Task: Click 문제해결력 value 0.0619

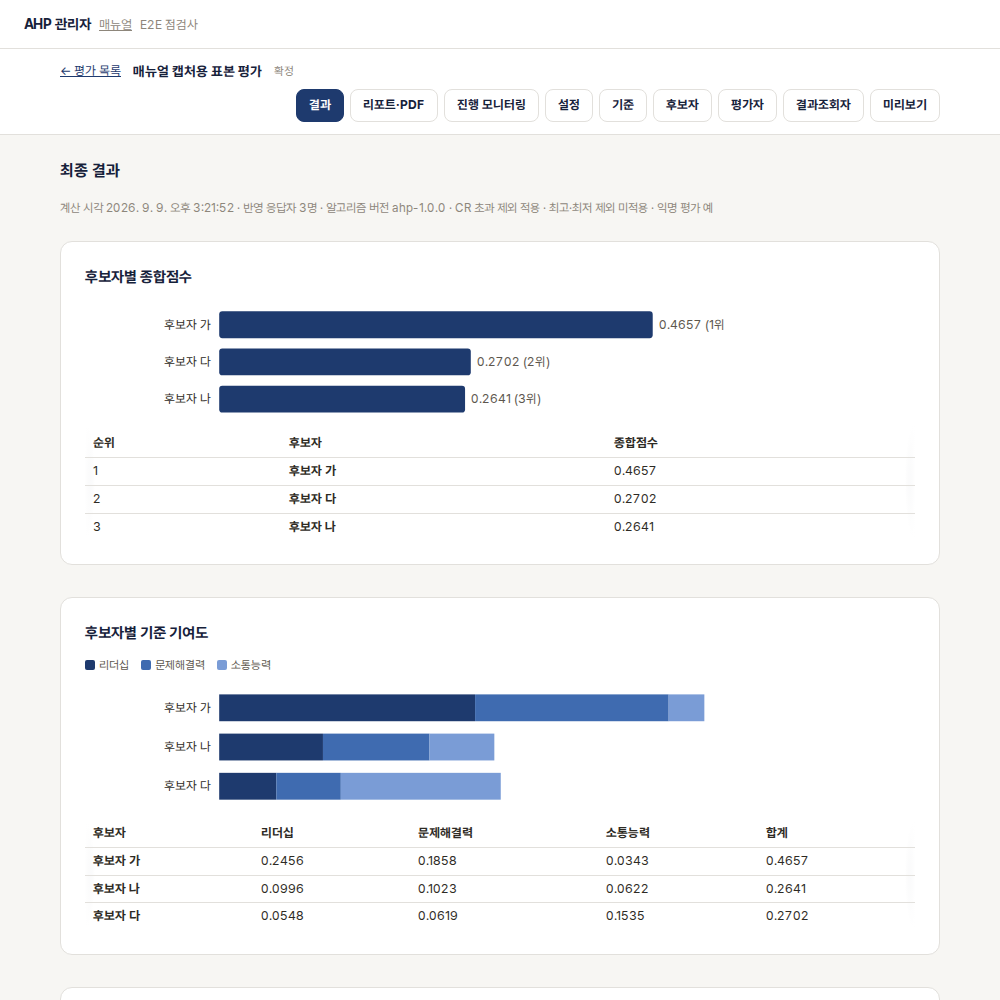Action: pyautogui.click(x=438, y=916)
